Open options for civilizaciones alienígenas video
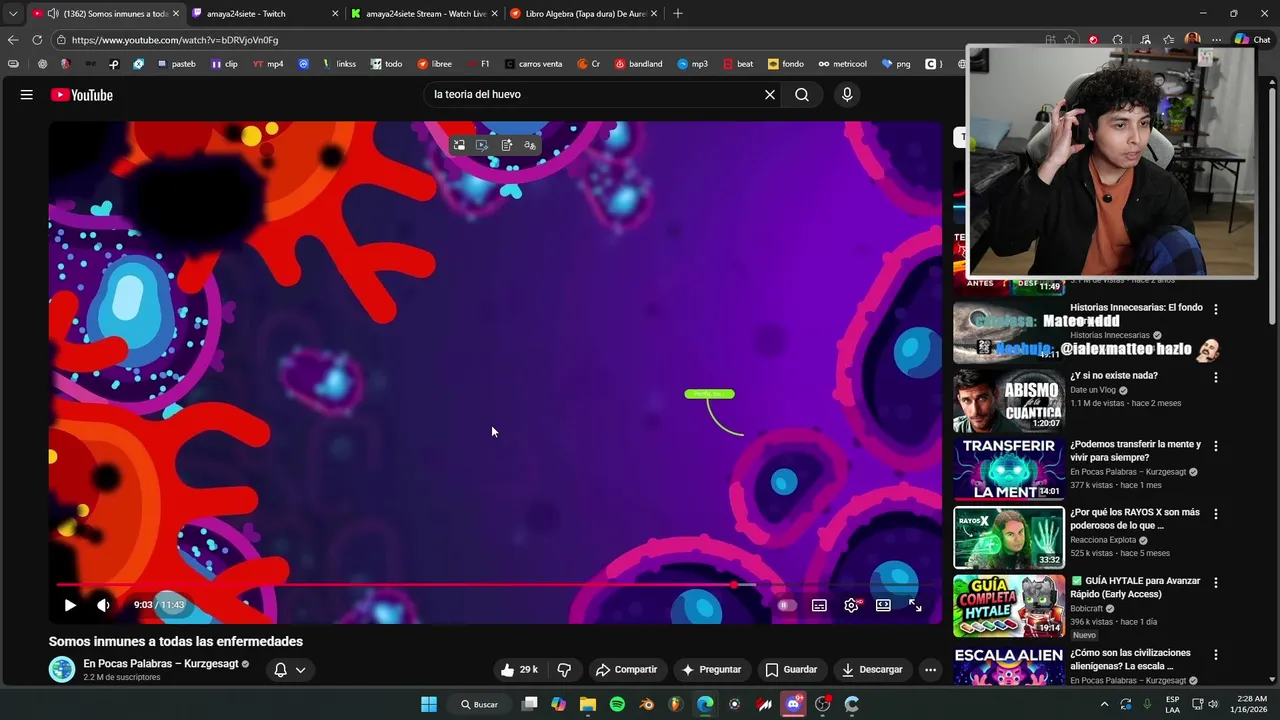 [1216, 655]
